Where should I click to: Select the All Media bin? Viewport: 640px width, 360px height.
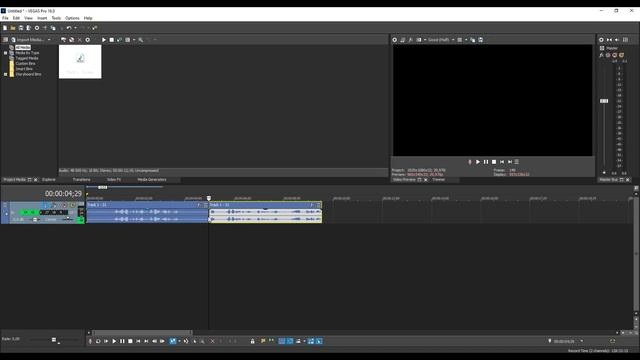[x=23, y=48]
